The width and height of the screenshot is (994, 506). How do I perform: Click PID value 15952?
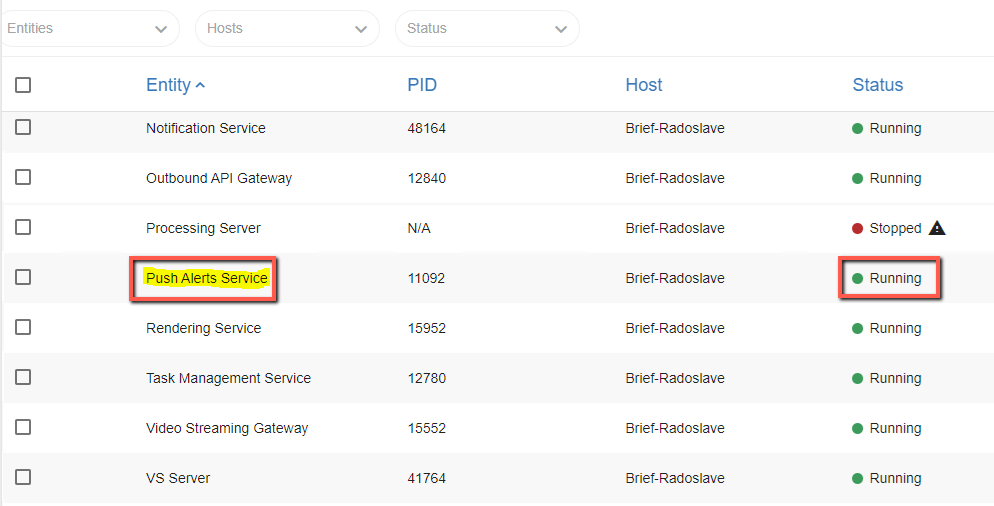tap(427, 328)
